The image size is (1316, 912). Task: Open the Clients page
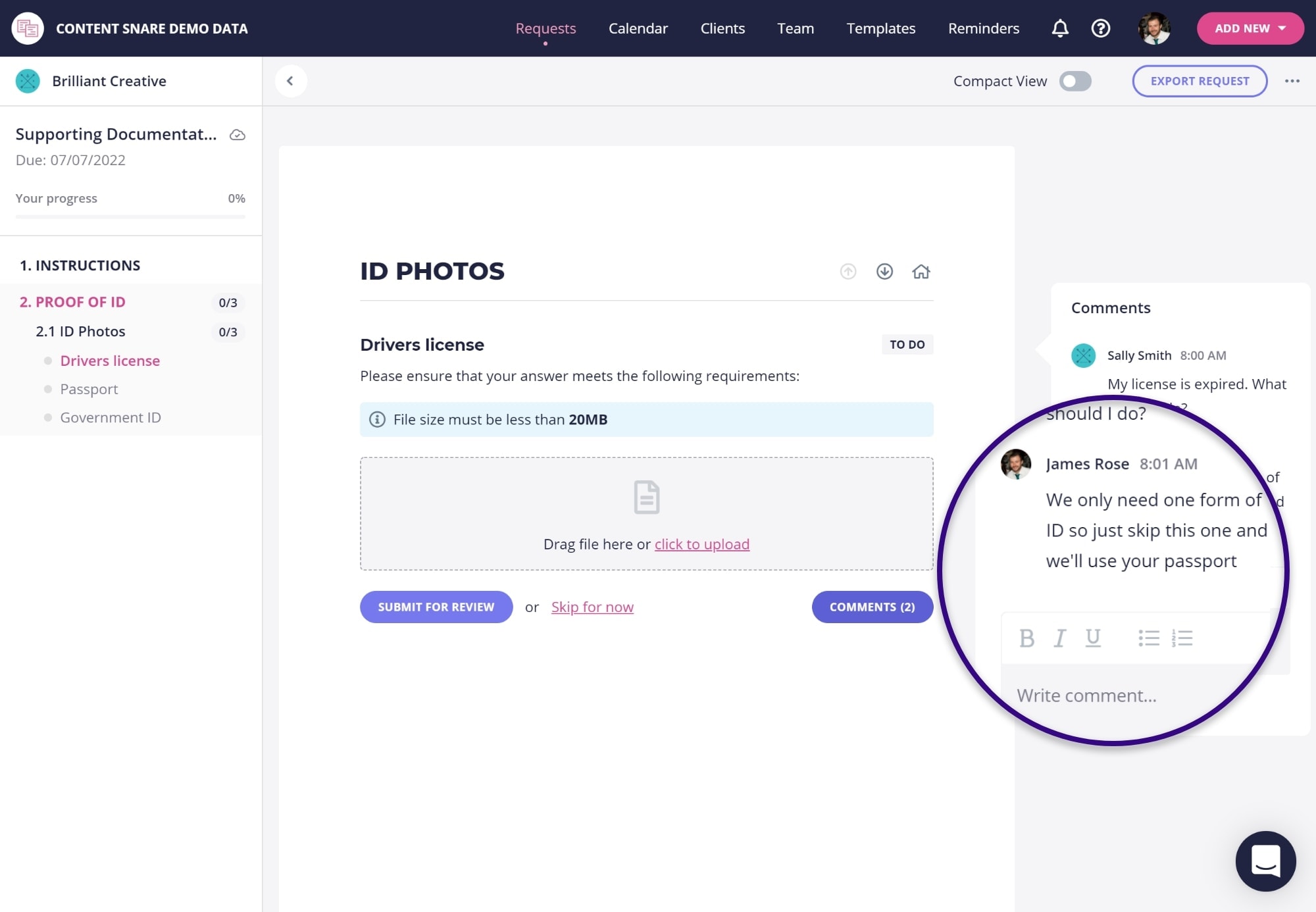(x=722, y=28)
